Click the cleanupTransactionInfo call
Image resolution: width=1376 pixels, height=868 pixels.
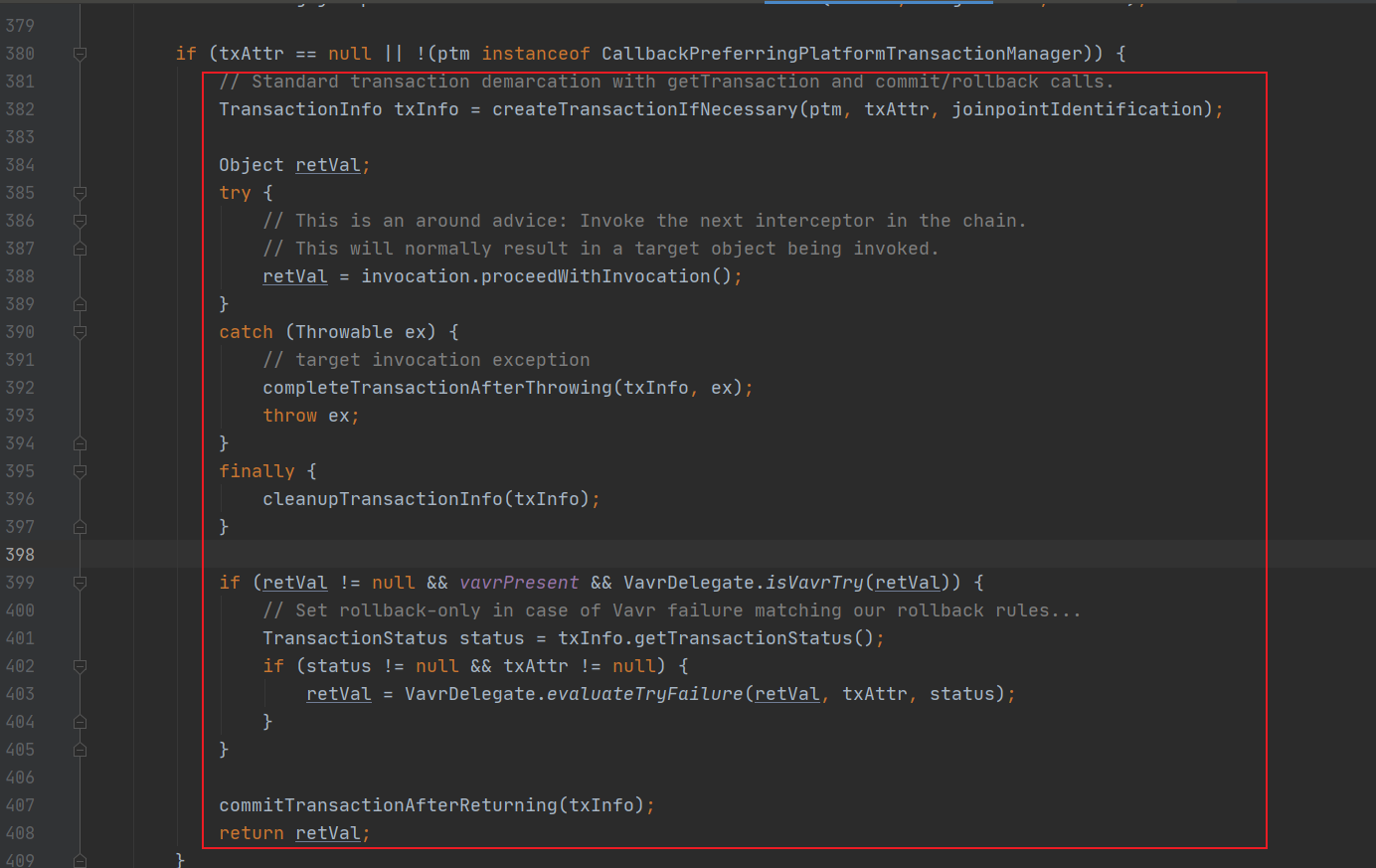coord(383,499)
